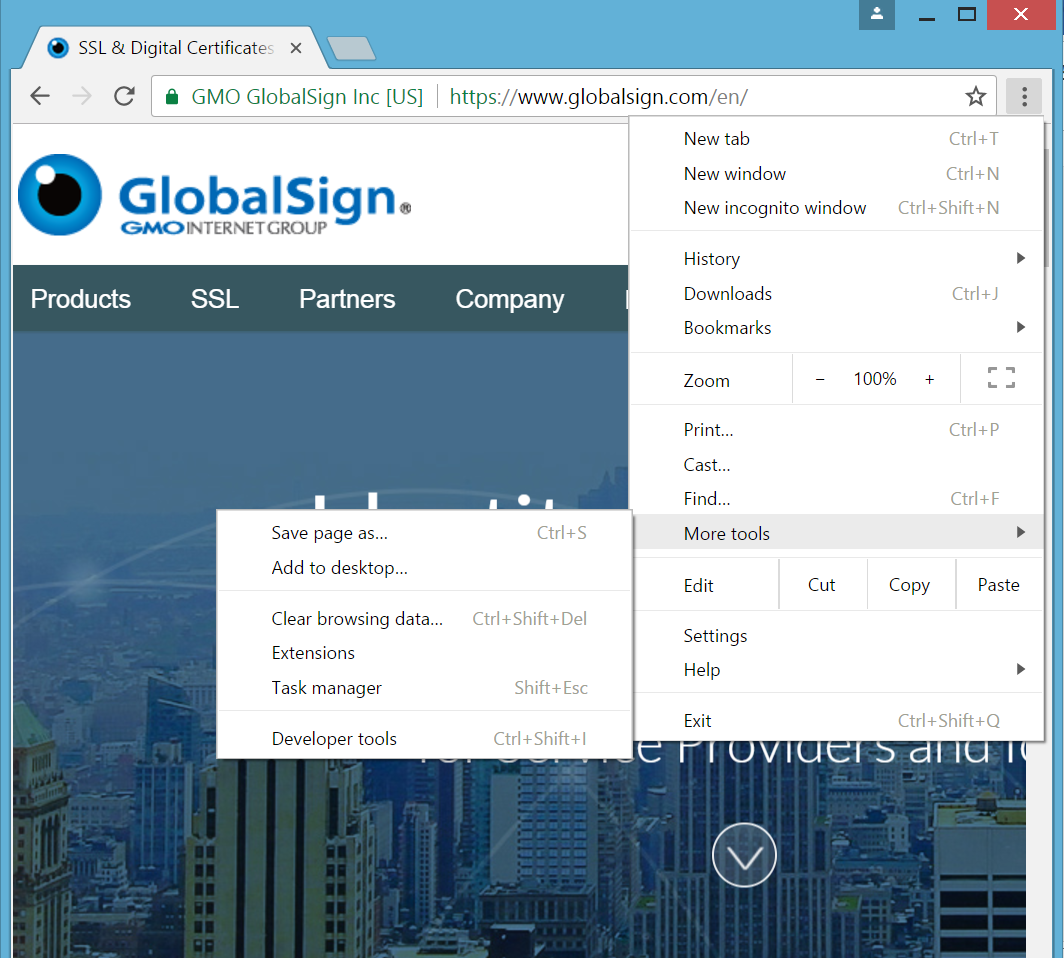Click the three-dot Chrome menu icon
The width and height of the screenshot is (1064, 958).
click(x=1024, y=96)
